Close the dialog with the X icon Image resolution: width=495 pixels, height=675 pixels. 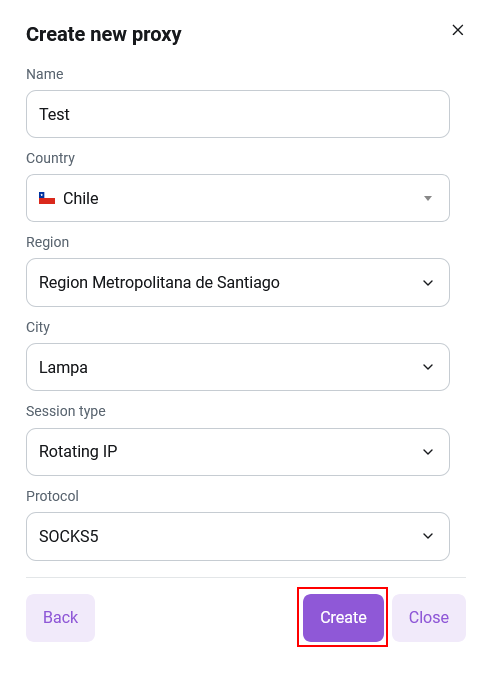coord(458,30)
